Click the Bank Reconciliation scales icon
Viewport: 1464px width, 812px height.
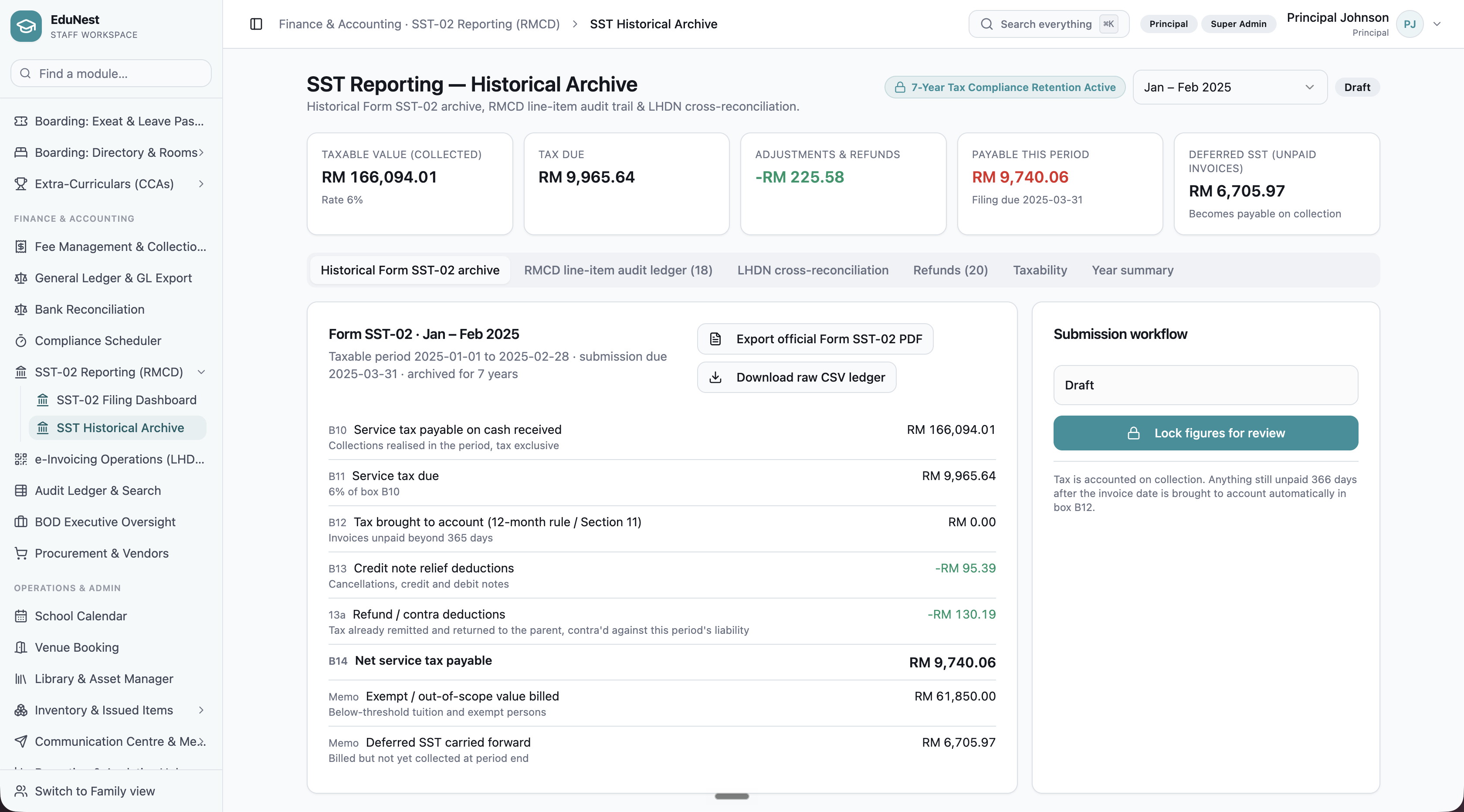click(21, 309)
